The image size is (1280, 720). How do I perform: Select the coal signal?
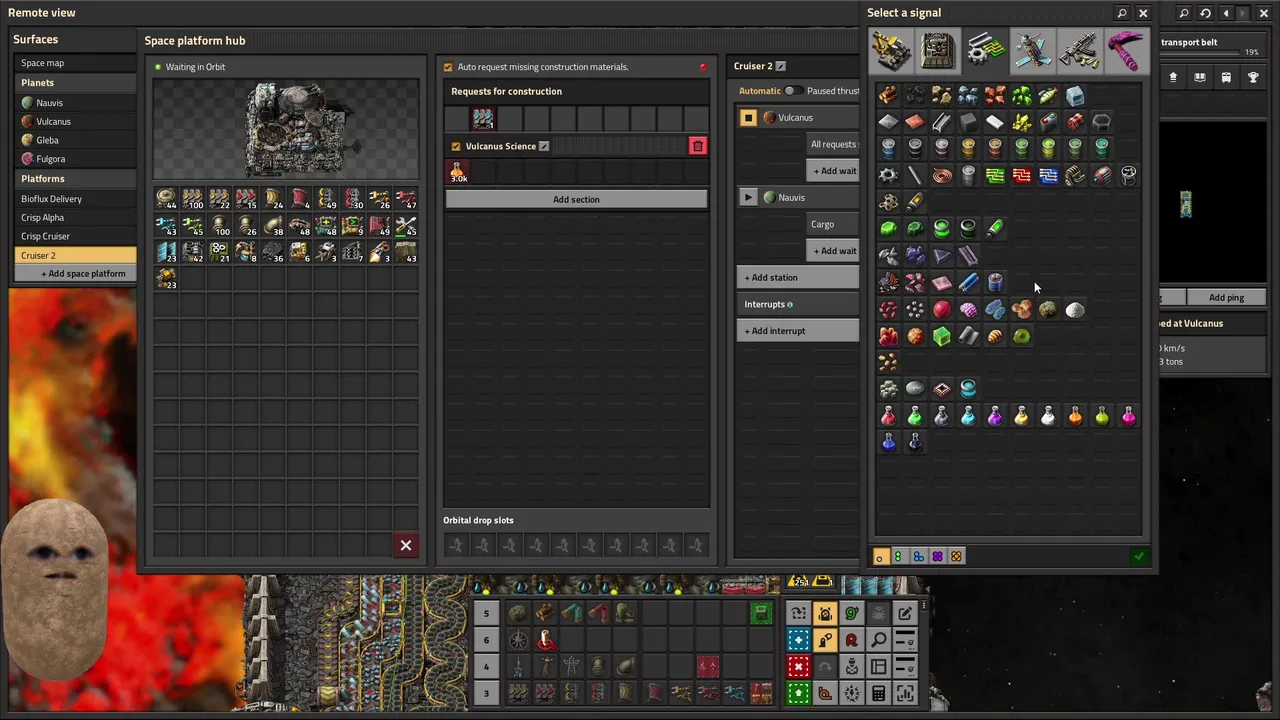[x=915, y=95]
